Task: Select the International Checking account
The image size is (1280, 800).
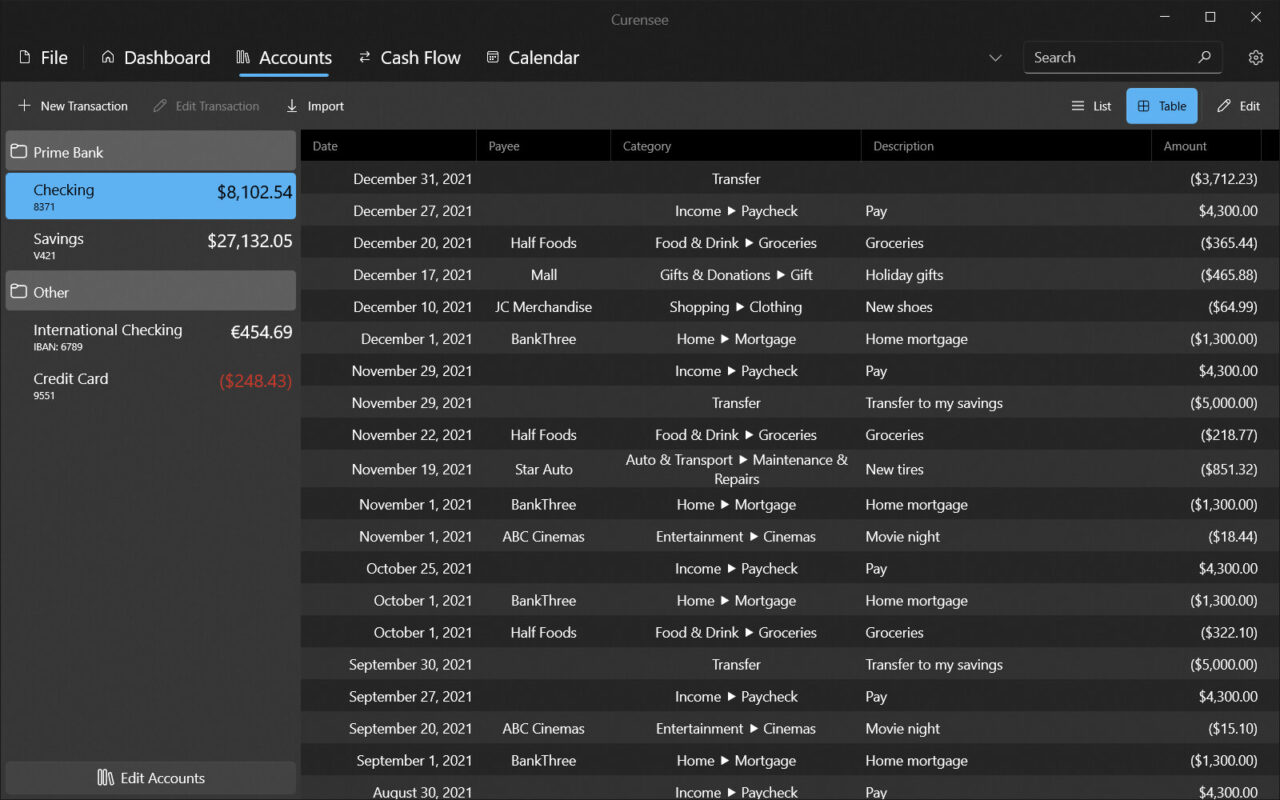Action: tap(151, 336)
